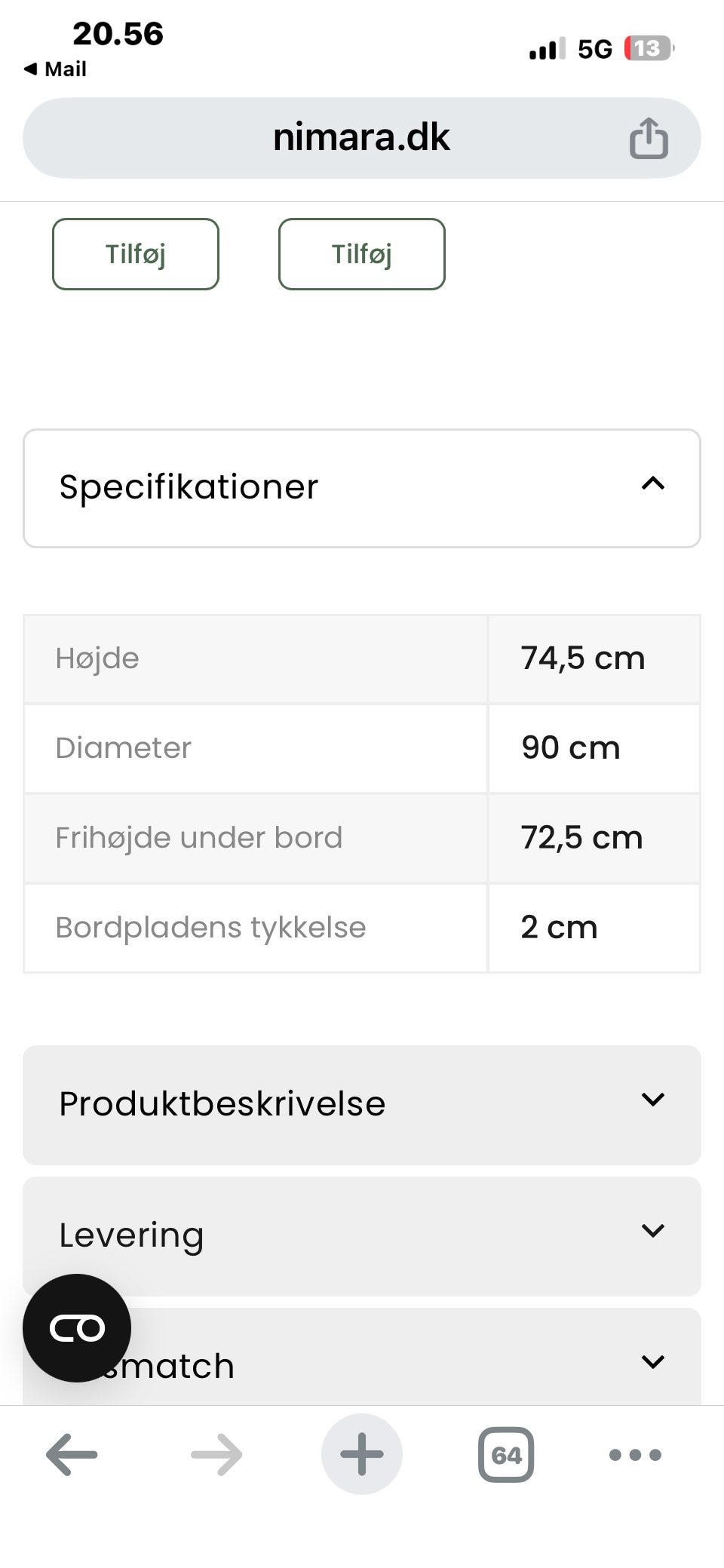The height and width of the screenshot is (1568, 724).
Task: Tap the Levering down chevron
Action: [x=653, y=1231]
